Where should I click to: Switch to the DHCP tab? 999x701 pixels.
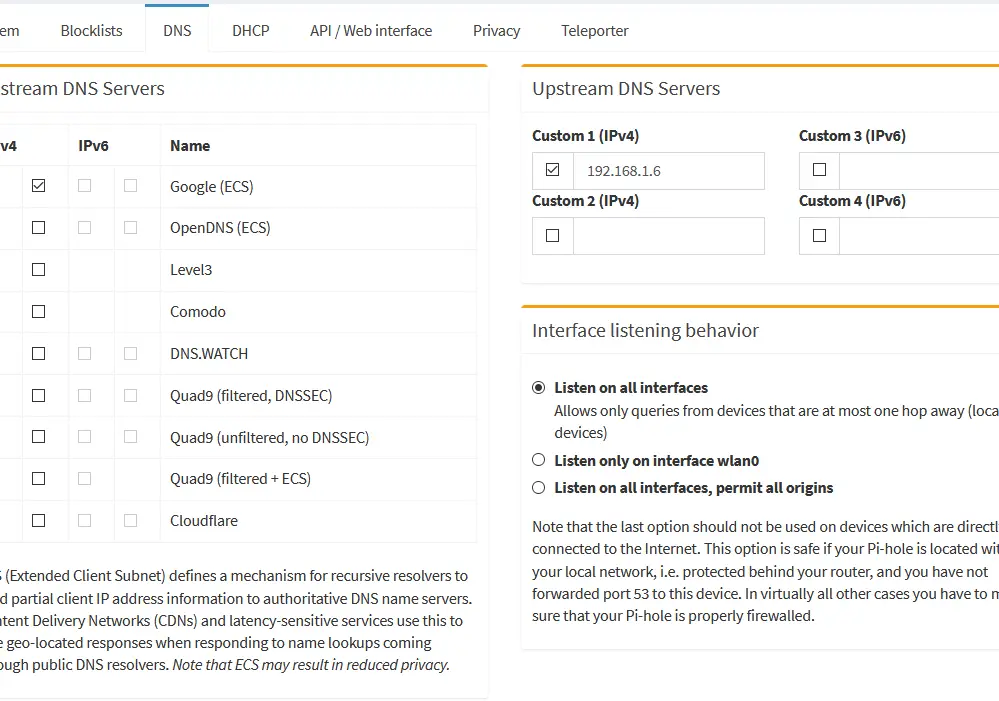coord(250,31)
